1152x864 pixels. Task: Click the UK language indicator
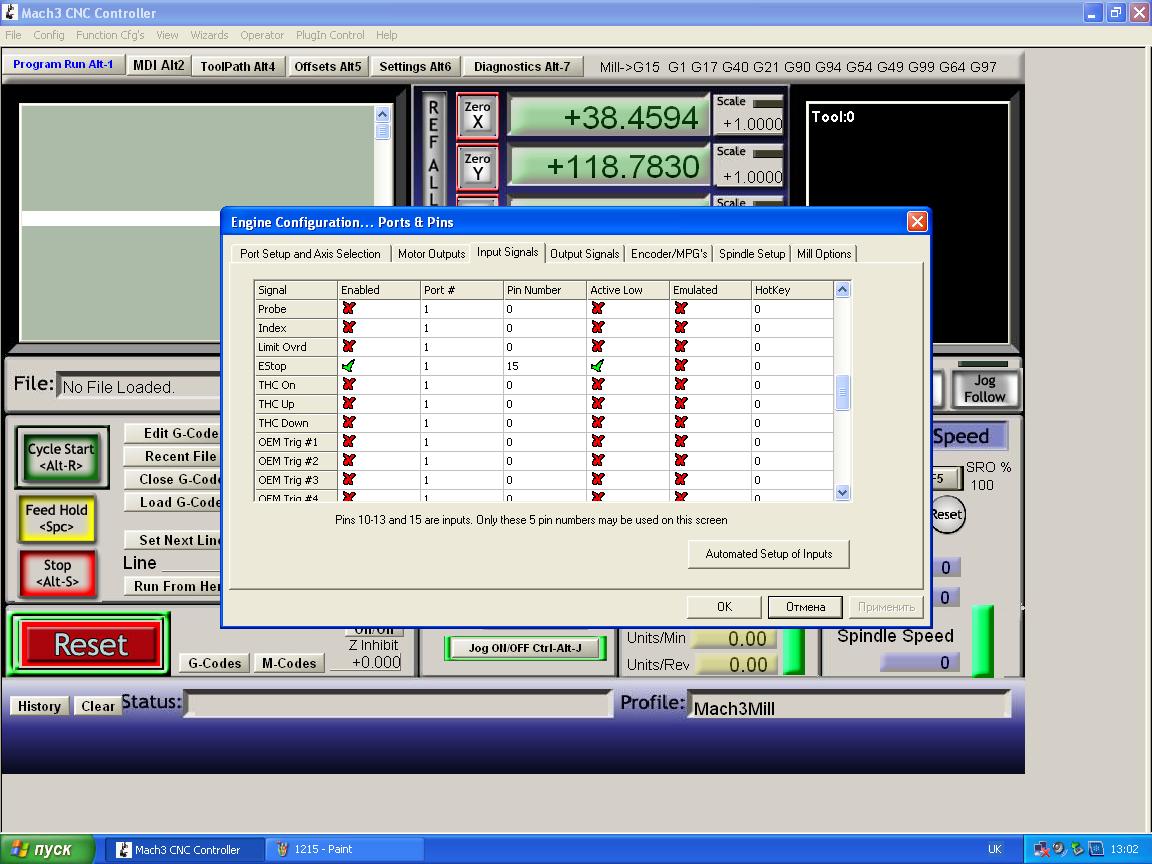click(x=995, y=849)
